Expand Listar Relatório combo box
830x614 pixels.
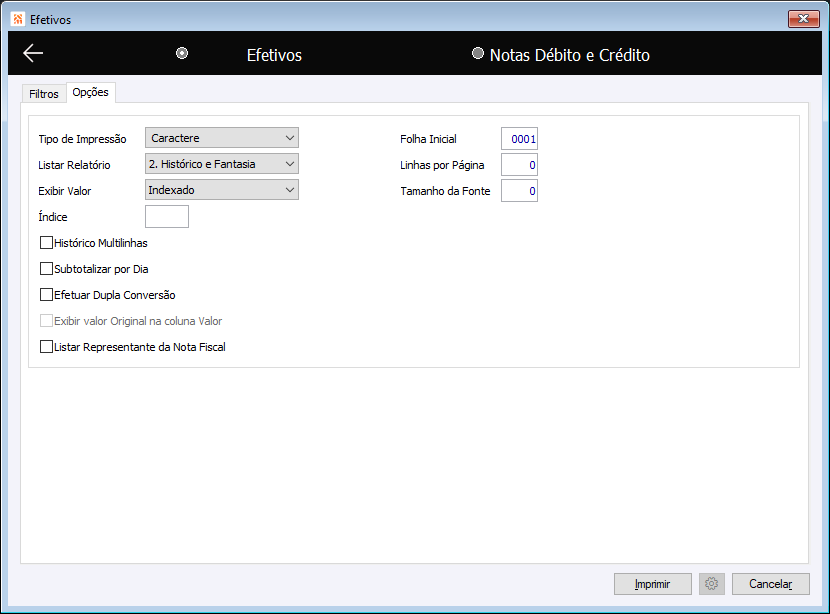pyautogui.click(x=222, y=164)
